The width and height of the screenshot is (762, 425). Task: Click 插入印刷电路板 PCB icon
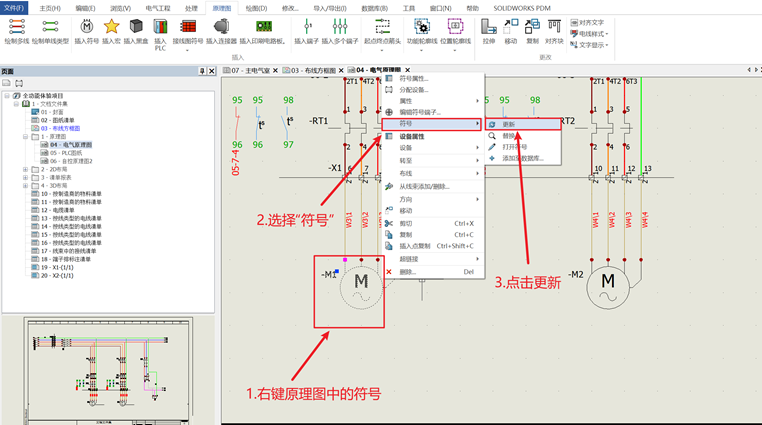(263, 27)
